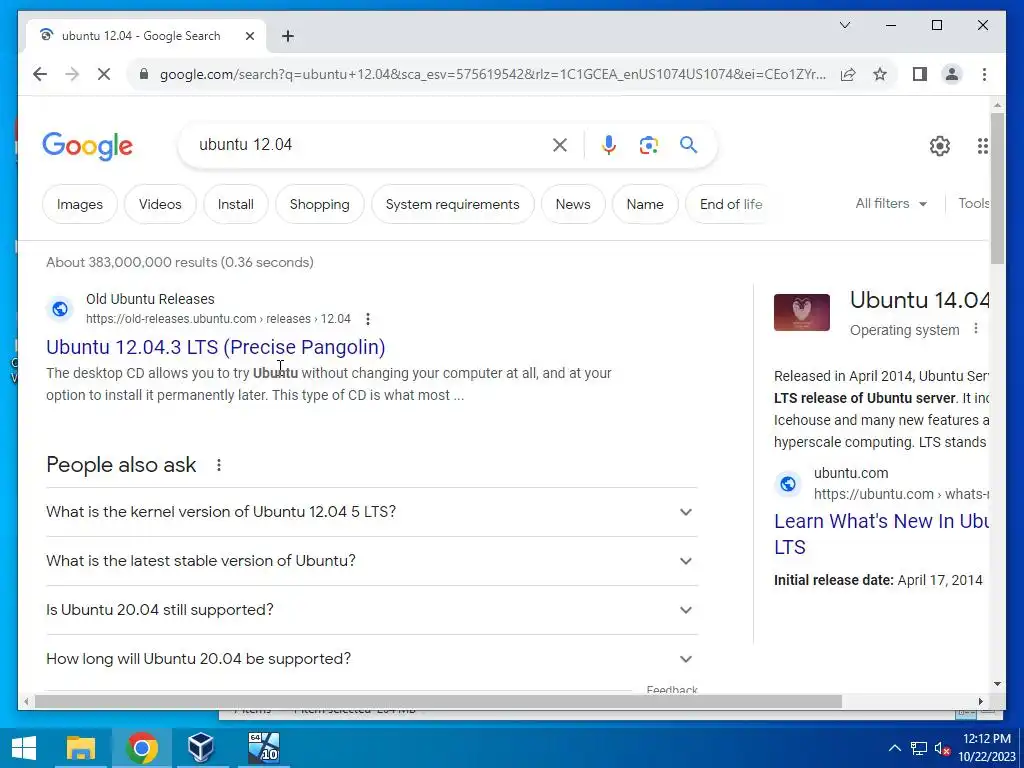Open Ubuntu 14.04 panel more options
The image size is (1024, 768).
[976, 328]
